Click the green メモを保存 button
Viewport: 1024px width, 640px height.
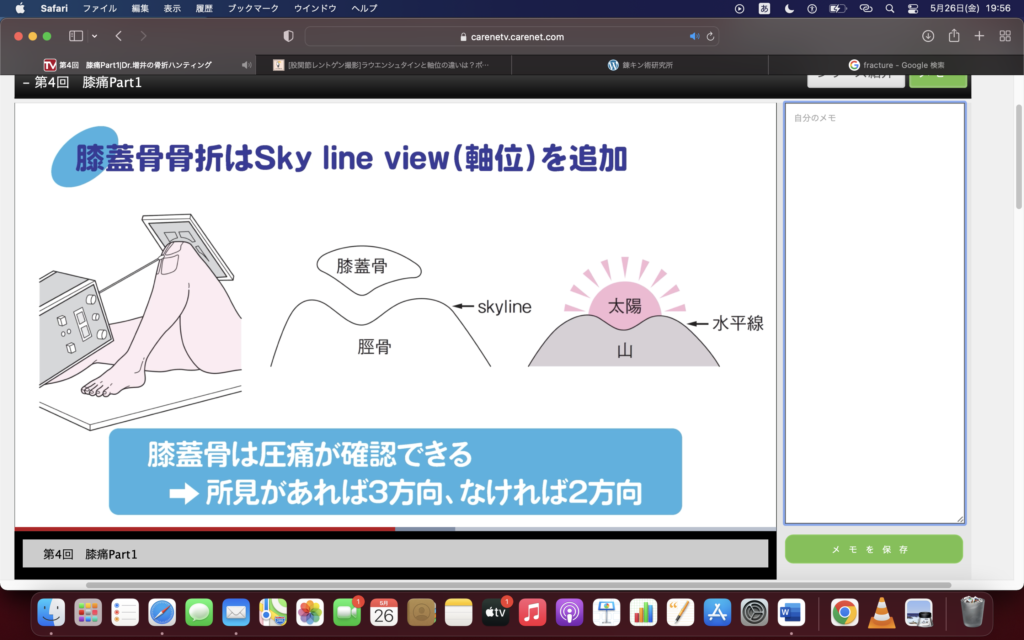(873, 549)
